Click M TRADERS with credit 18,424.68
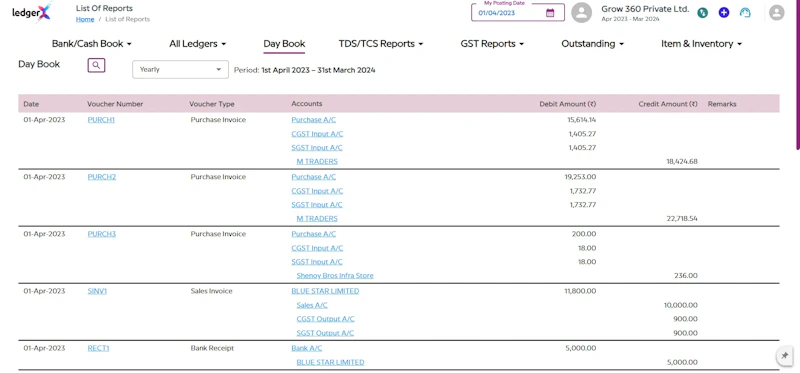800x373 pixels. click(x=317, y=162)
